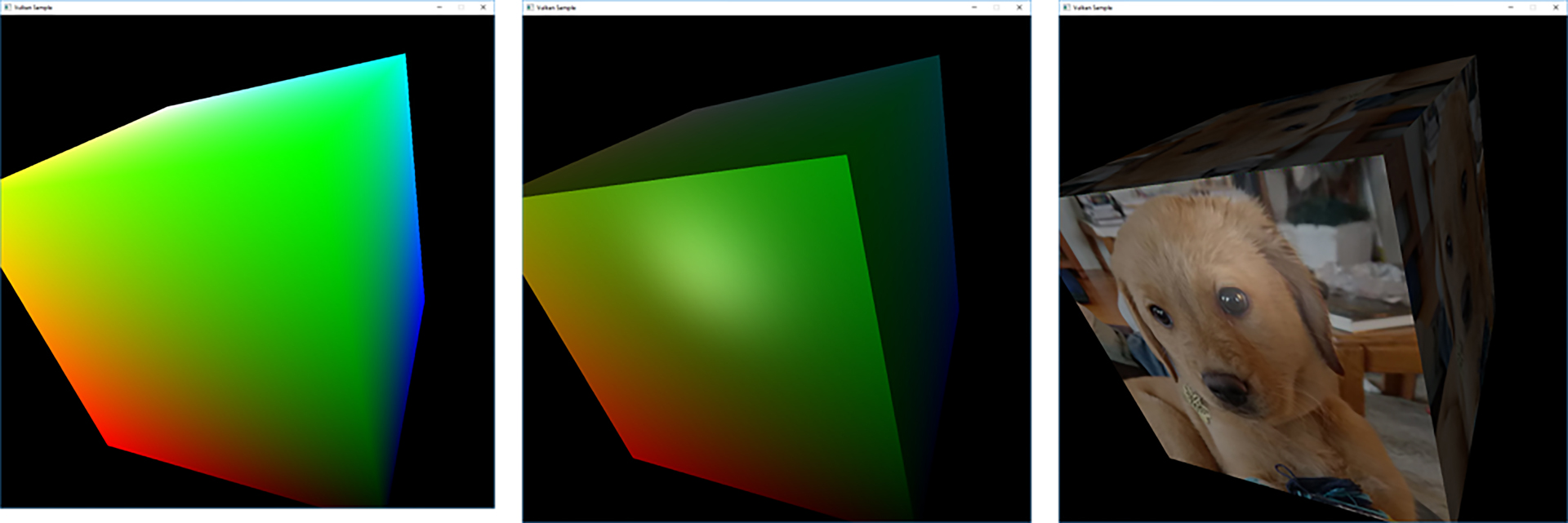Close the puppy textured cube window
Viewport: 1568px width, 523px height.
pos(1556,7)
